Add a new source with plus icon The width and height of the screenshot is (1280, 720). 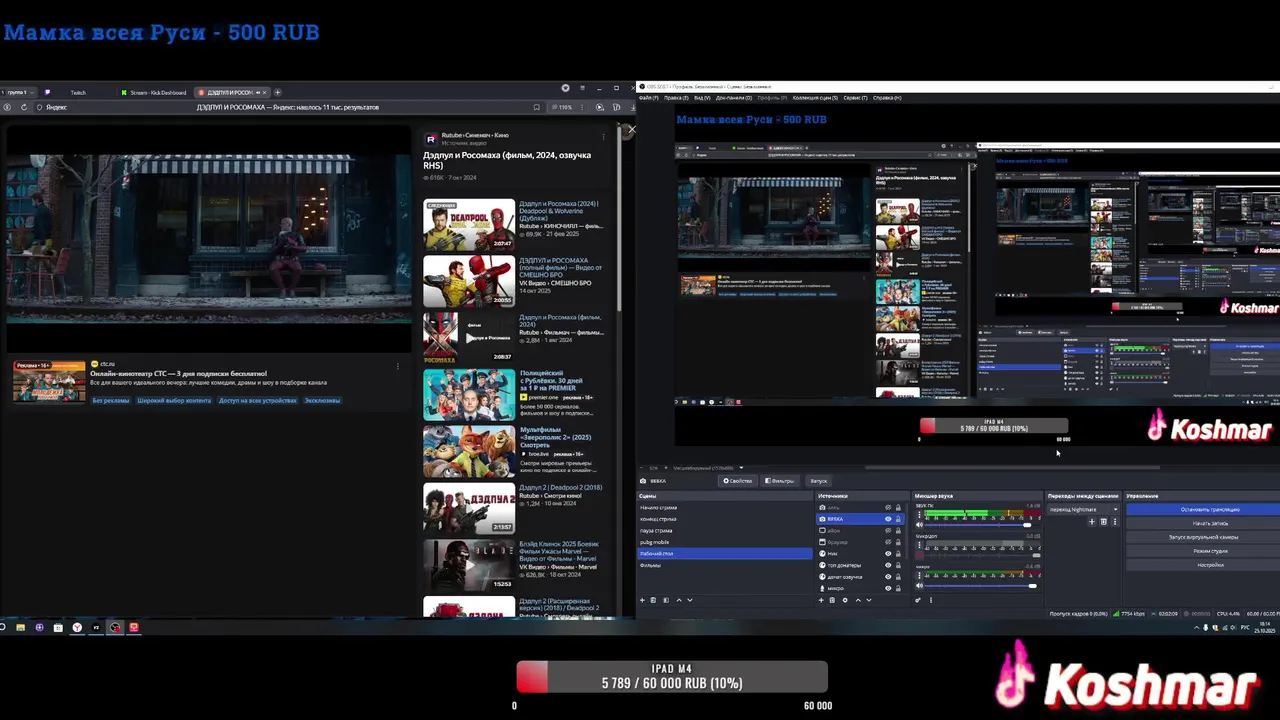tap(821, 600)
